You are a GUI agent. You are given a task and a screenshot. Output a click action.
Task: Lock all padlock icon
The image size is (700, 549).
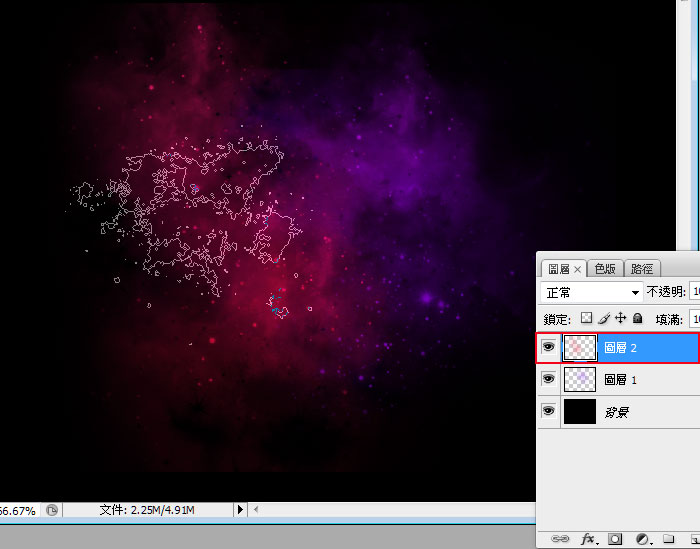pos(638,318)
